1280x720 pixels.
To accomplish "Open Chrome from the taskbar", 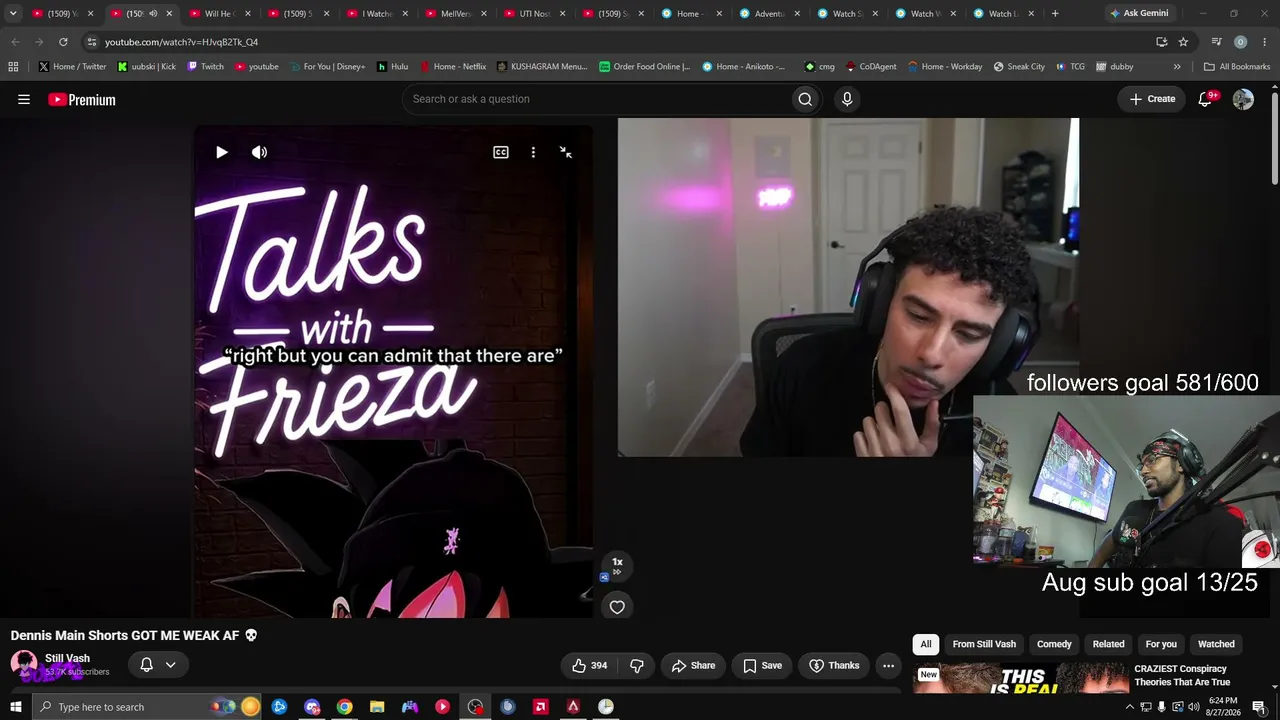I will 344,707.
